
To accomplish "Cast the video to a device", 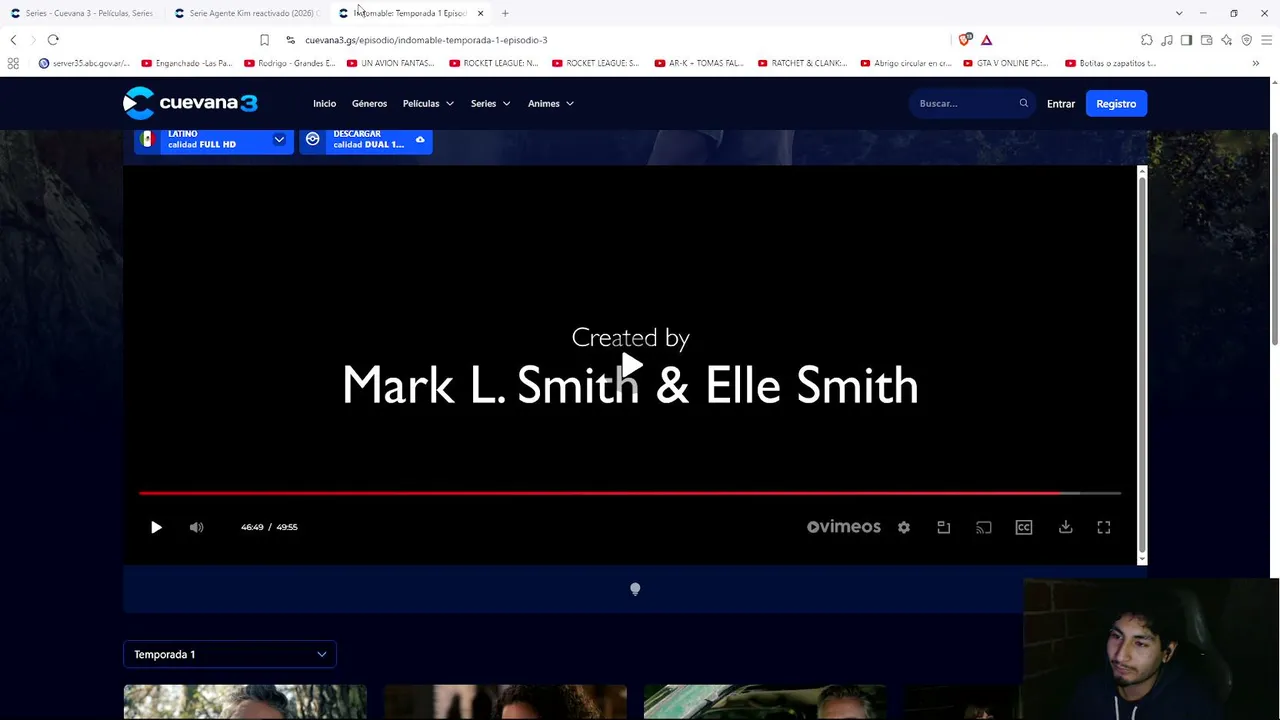I will click(984, 527).
